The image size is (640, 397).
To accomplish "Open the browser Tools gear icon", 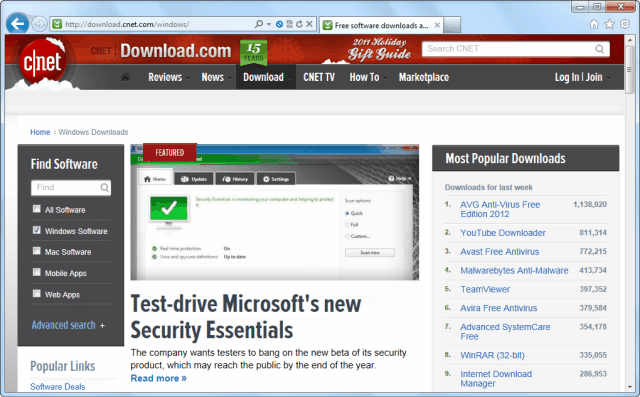I will point(625,24).
